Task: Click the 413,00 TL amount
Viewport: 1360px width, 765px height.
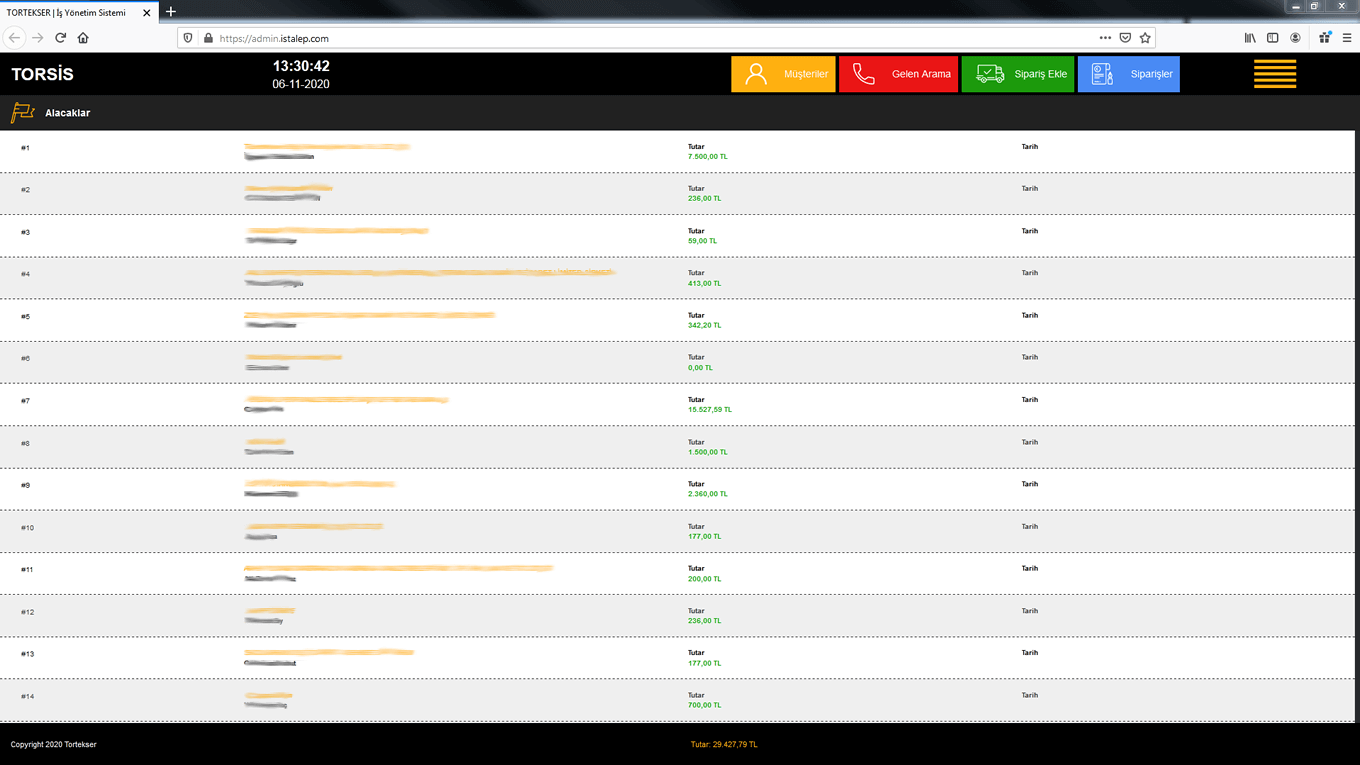Action: pos(704,283)
